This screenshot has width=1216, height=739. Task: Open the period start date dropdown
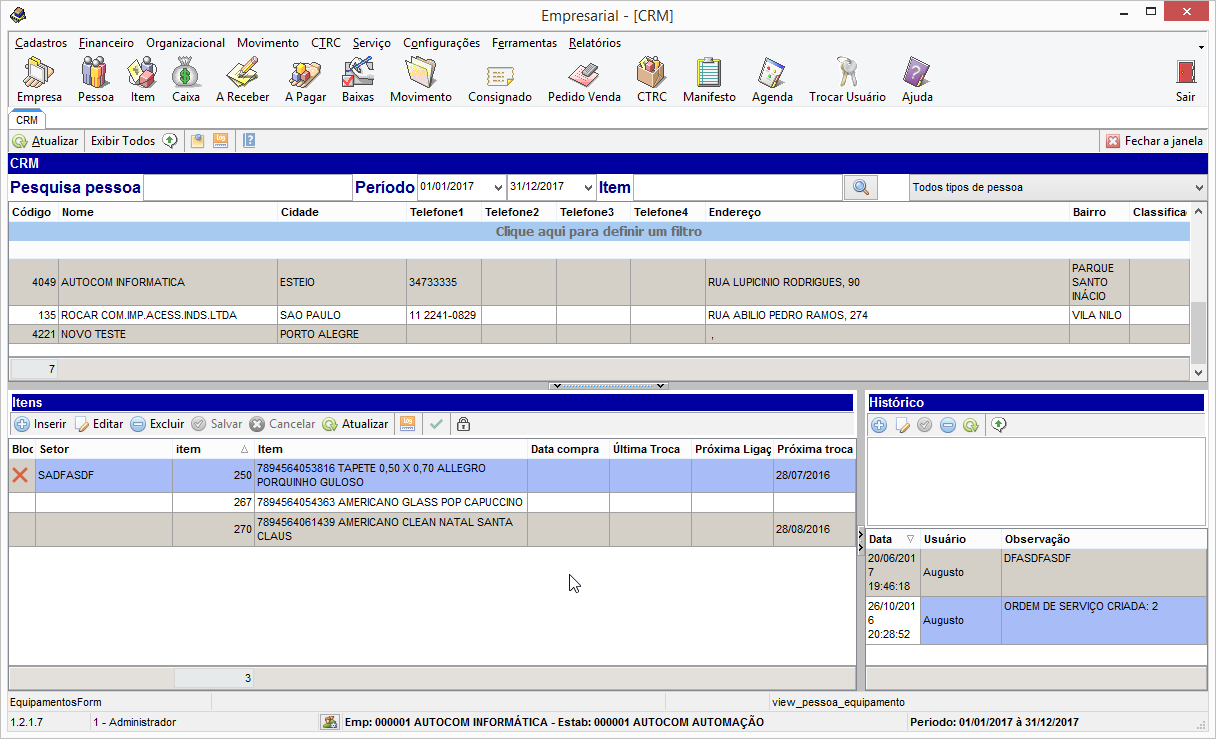(497, 188)
